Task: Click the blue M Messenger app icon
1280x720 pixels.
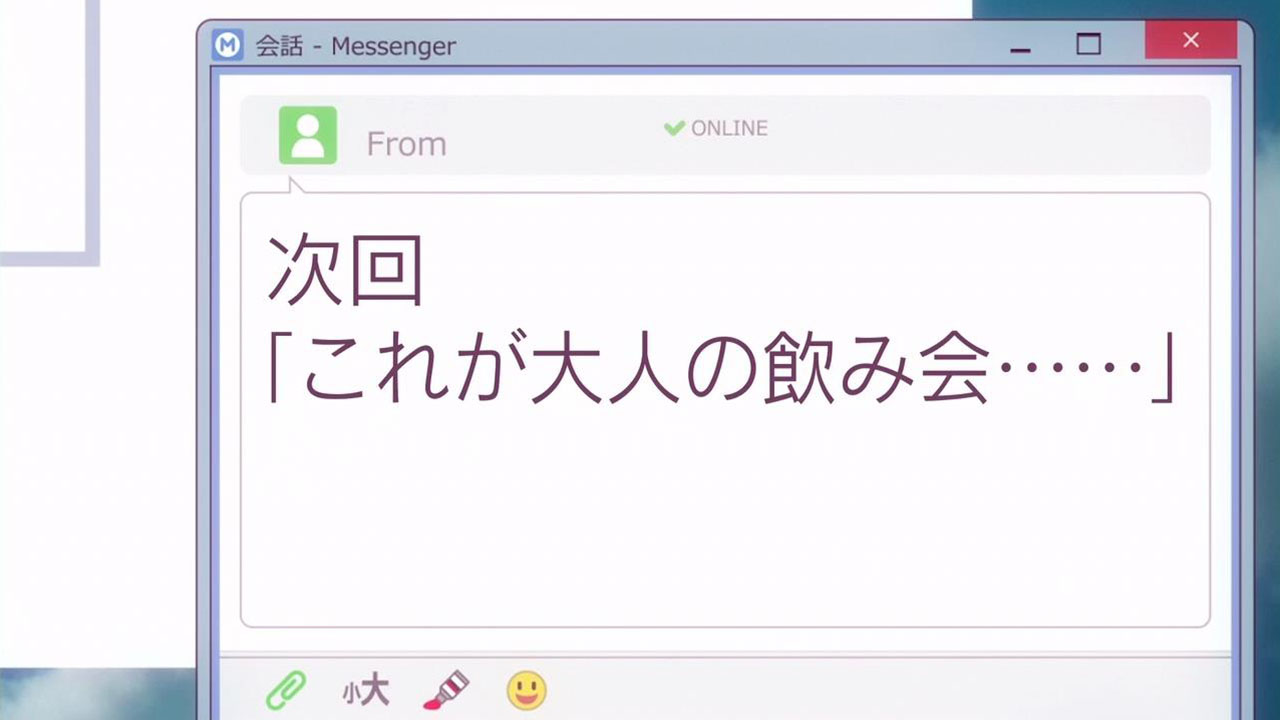Action: click(228, 45)
